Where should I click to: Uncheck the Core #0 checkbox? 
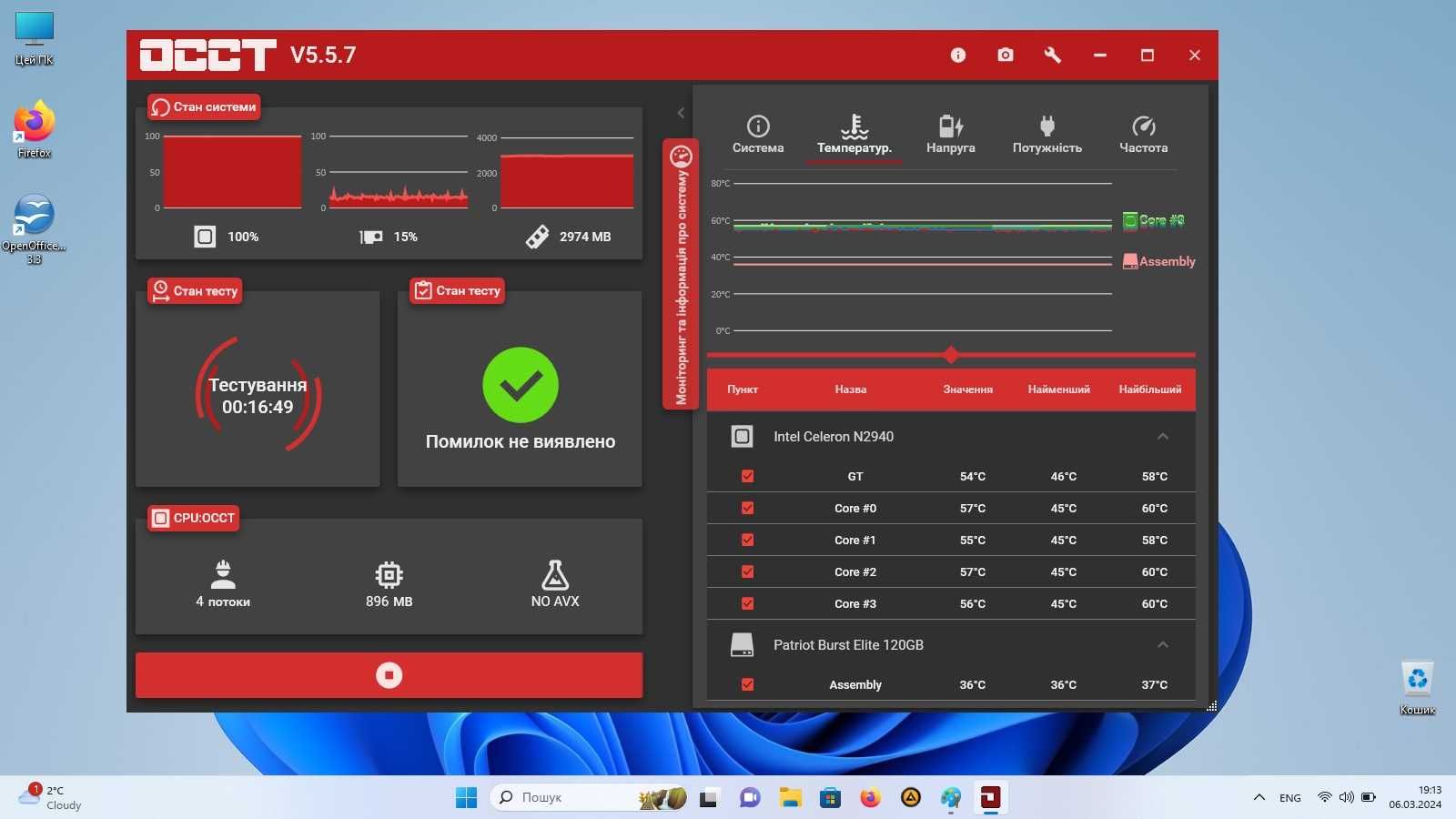[747, 508]
